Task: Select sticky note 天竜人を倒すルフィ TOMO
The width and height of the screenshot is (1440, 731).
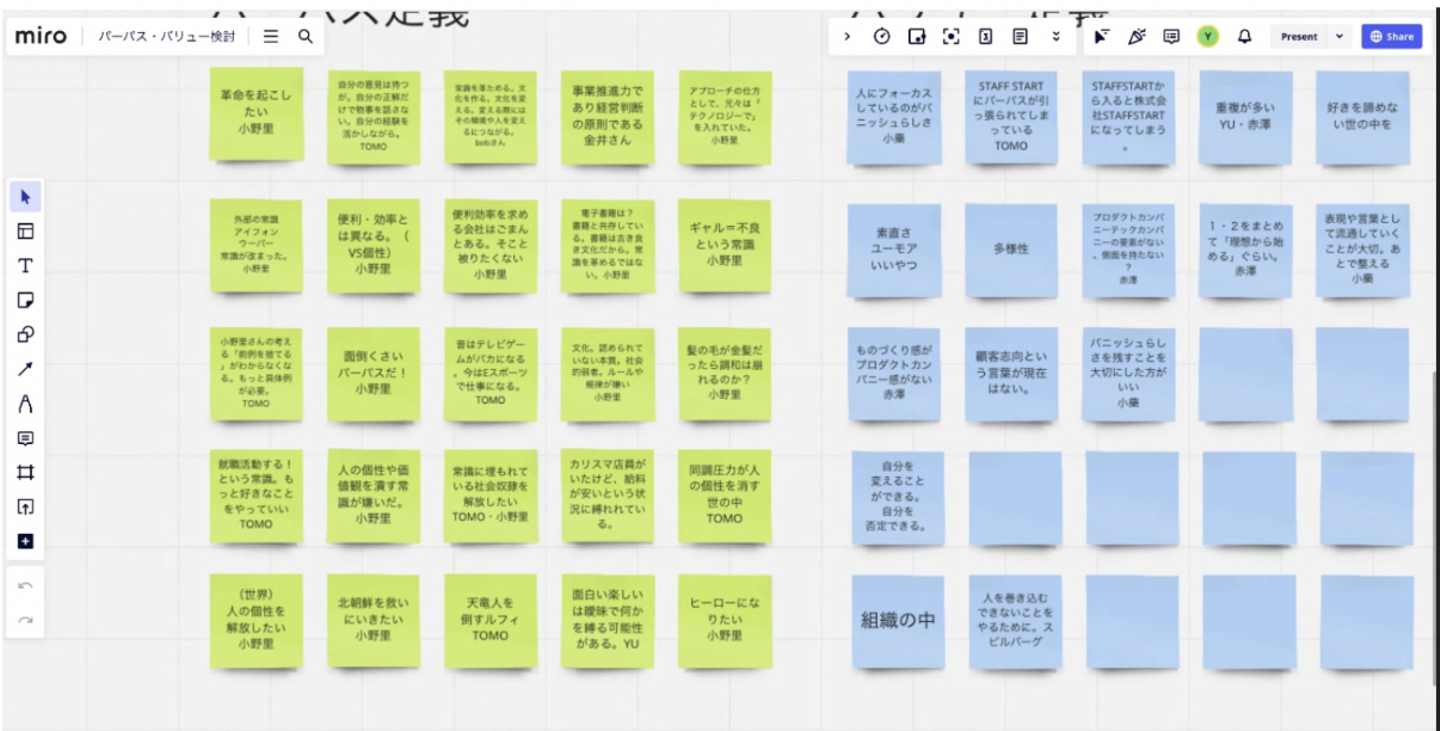Action: 490,621
